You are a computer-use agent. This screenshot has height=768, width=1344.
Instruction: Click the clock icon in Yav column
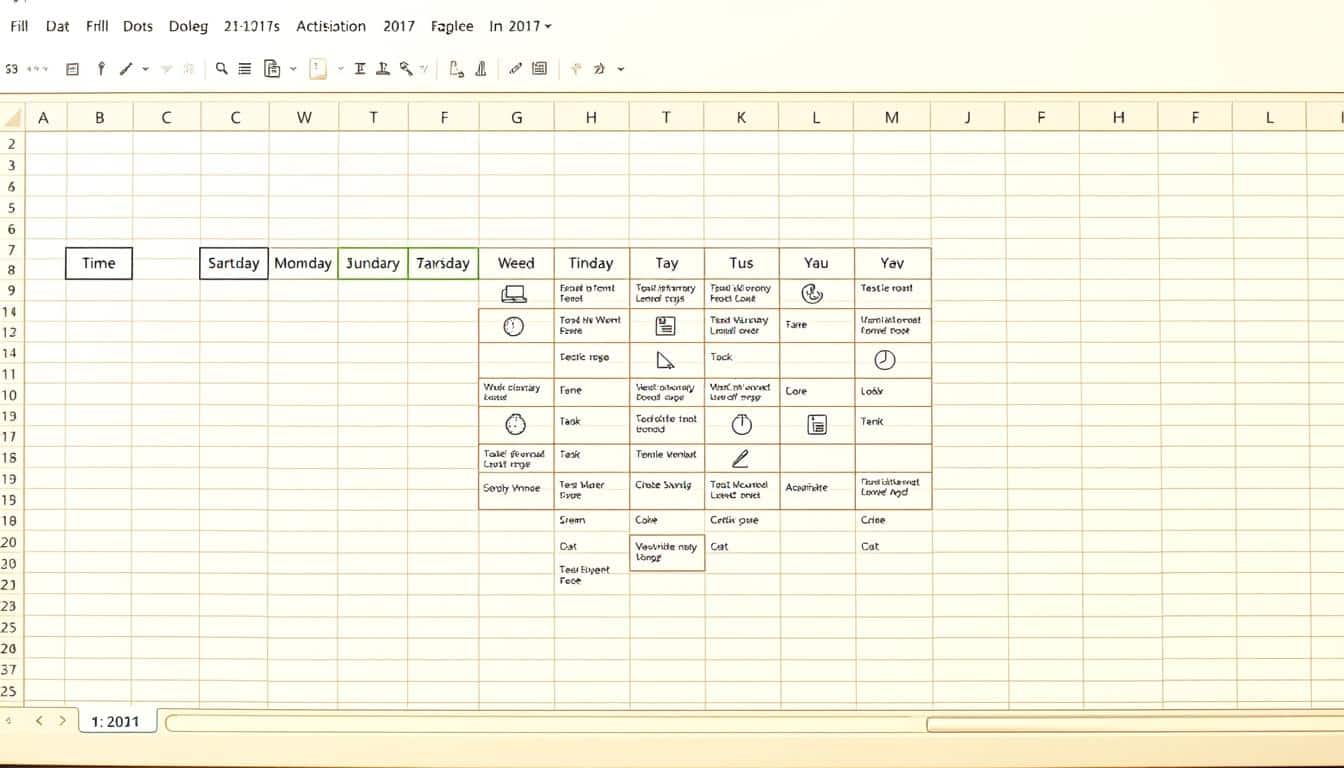(885, 360)
